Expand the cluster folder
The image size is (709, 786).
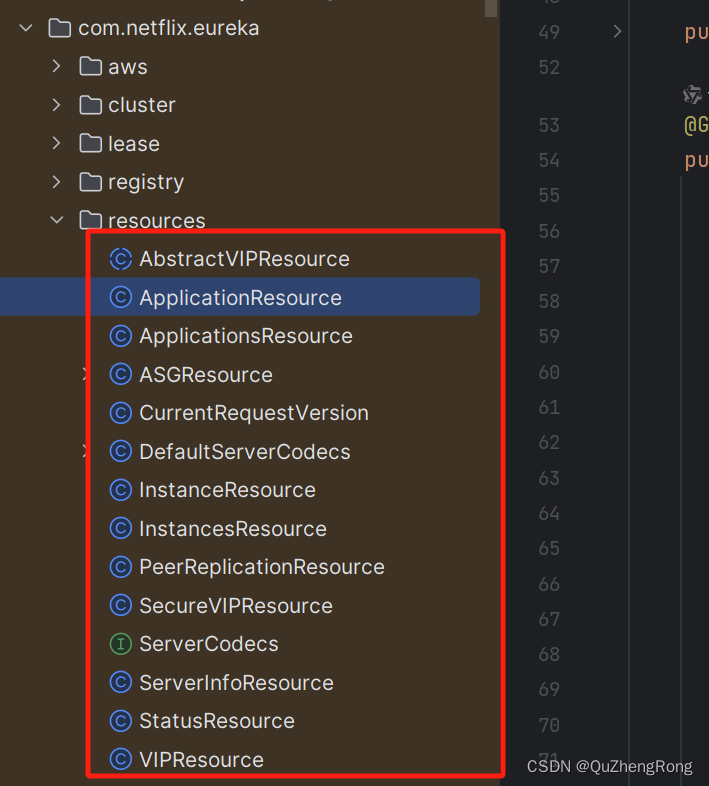click(57, 105)
